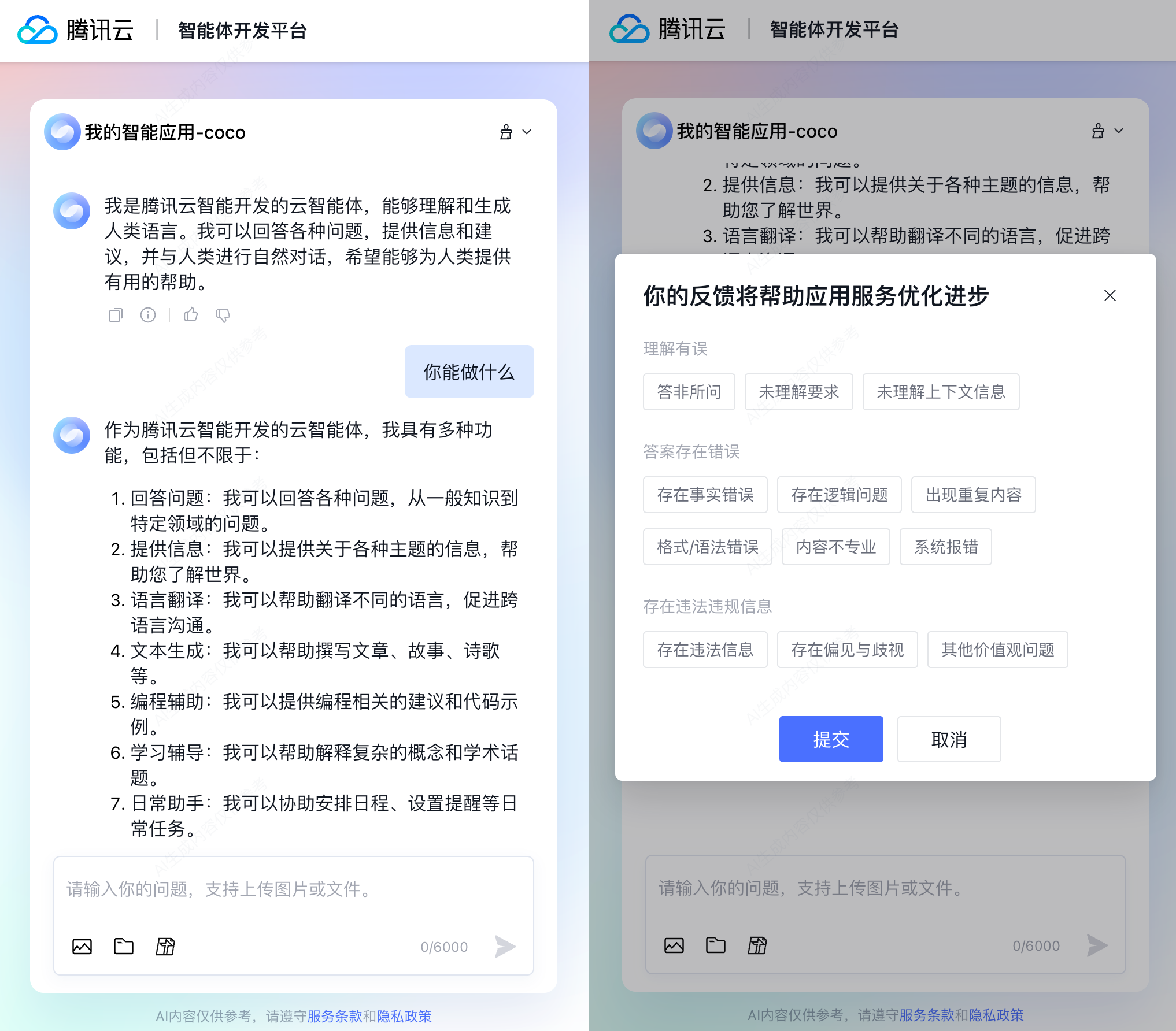The width and height of the screenshot is (1176, 1031).
Task: Select the 存在事实错误 feedback option
Action: coord(705,495)
